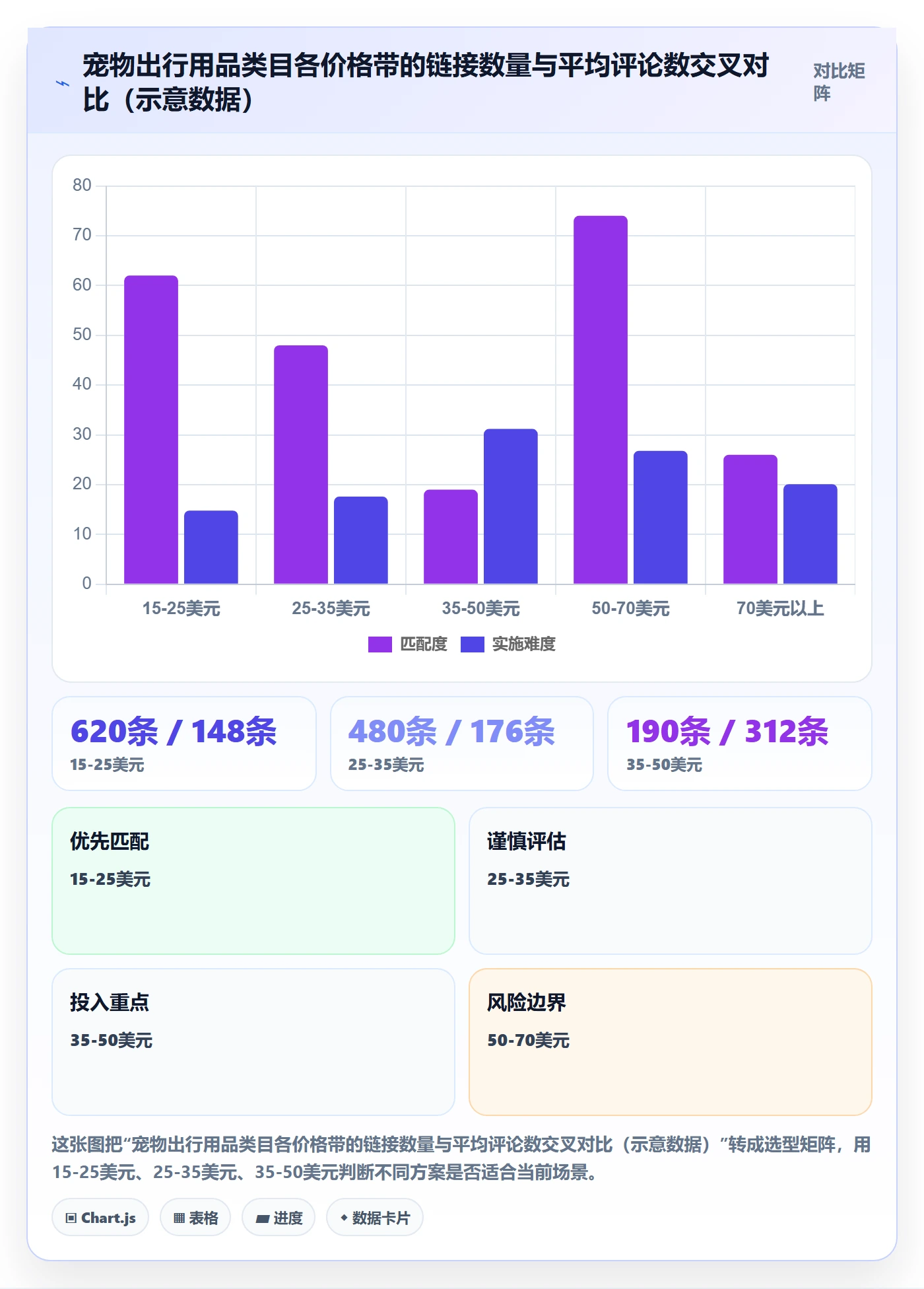Open the 投入重点 card
This screenshot has height=1289, width=924.
point(253,1042)
